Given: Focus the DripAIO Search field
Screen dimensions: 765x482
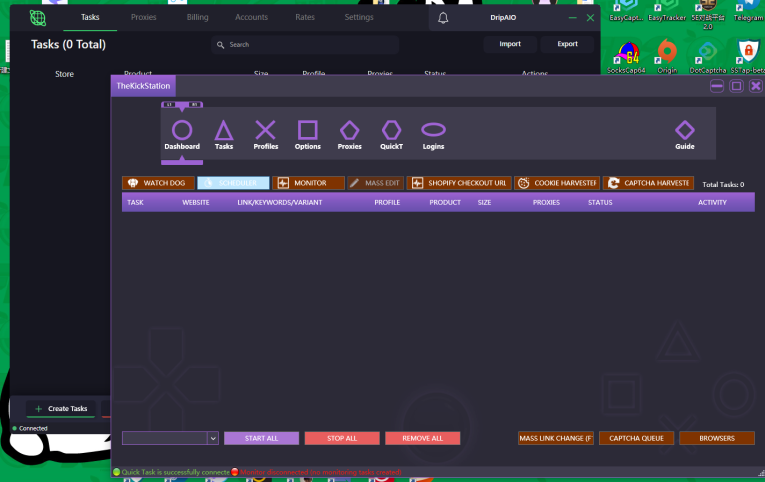Looking at the screenshot, I should click(x=305, y=44).
